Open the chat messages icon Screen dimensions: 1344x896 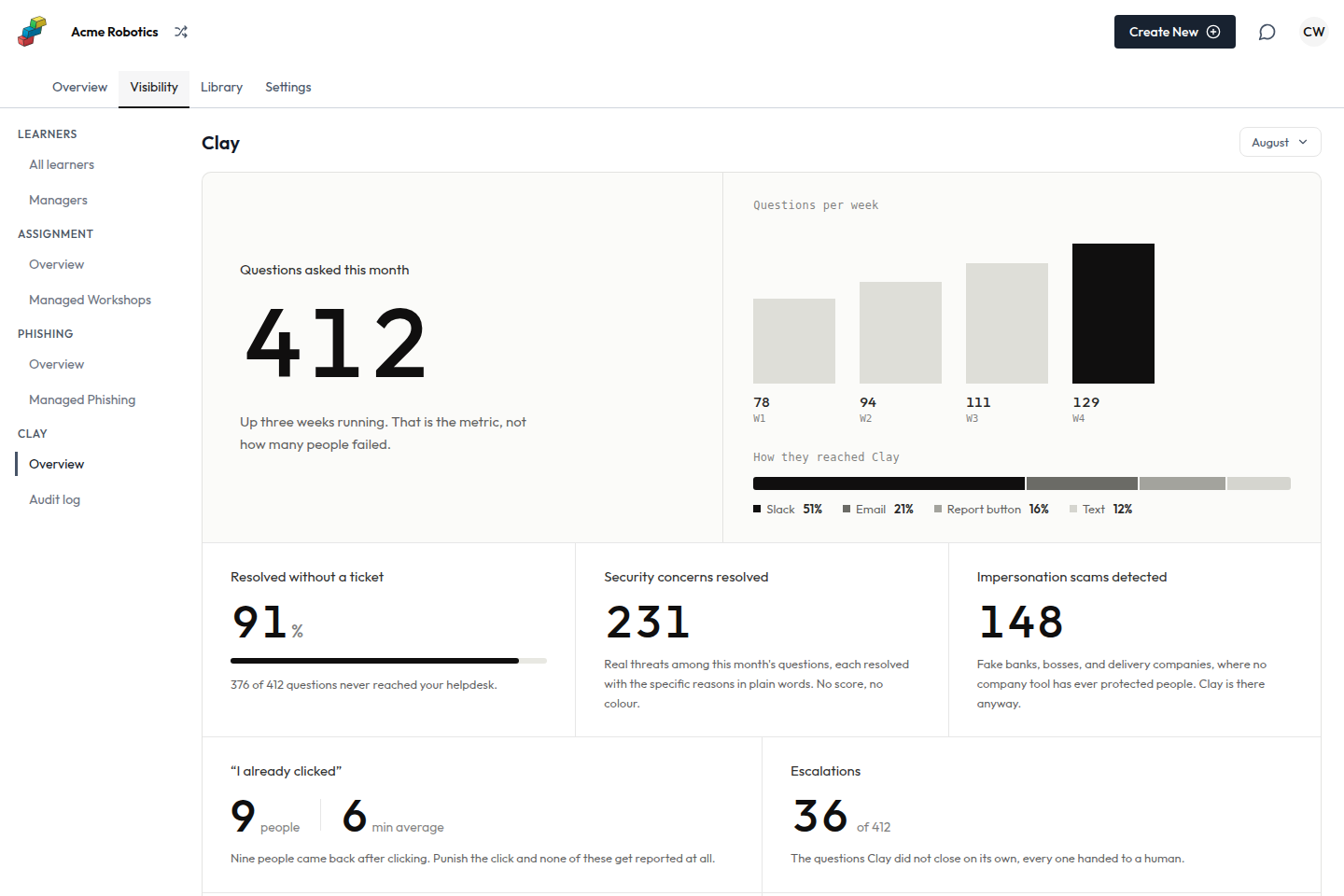[x=1267, y=32]
